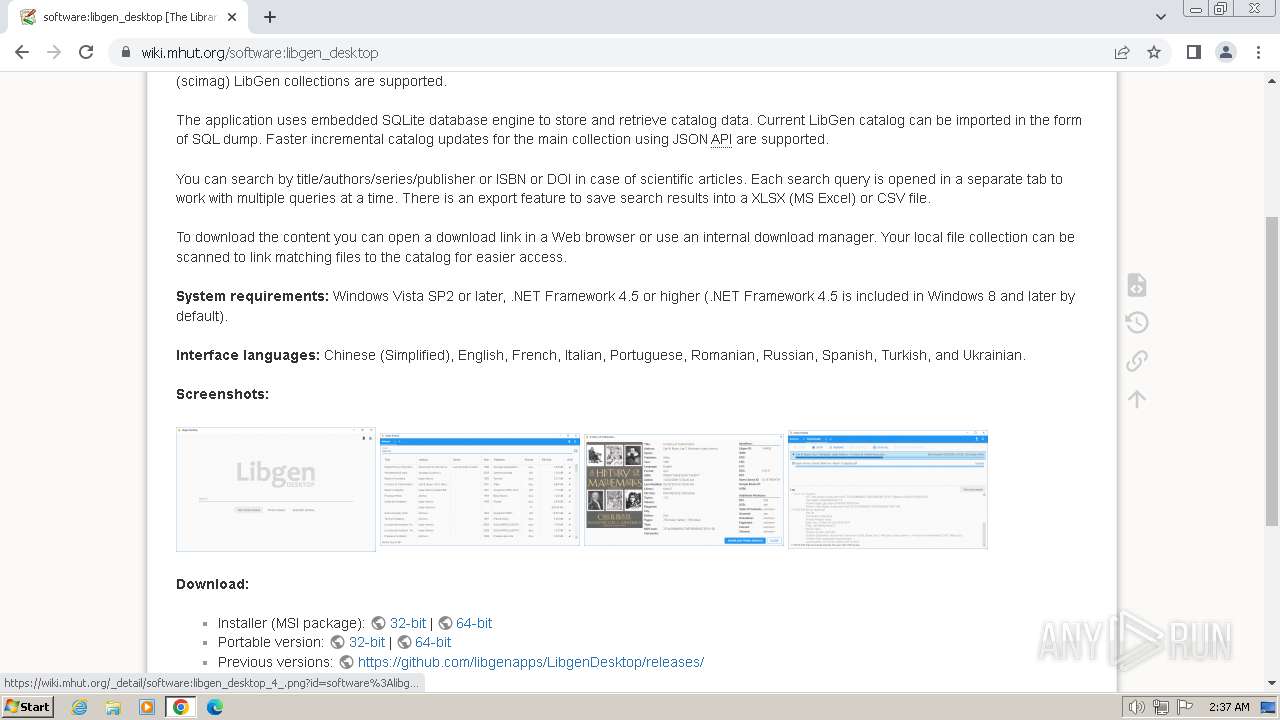Click the page vertical scrollbar
1280x720 pixels.
tap(1272, 370)
